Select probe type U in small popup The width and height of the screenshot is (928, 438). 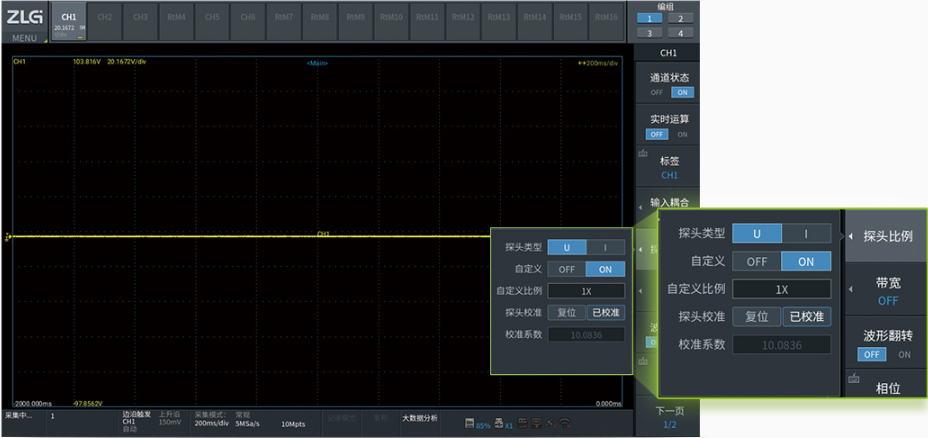coord(567,247)
